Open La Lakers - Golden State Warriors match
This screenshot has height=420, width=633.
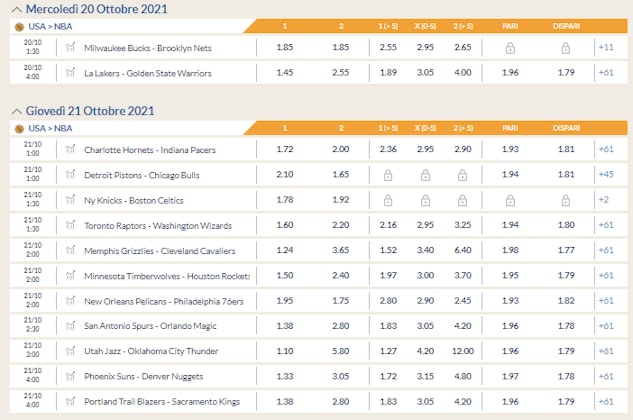point(148,74)
